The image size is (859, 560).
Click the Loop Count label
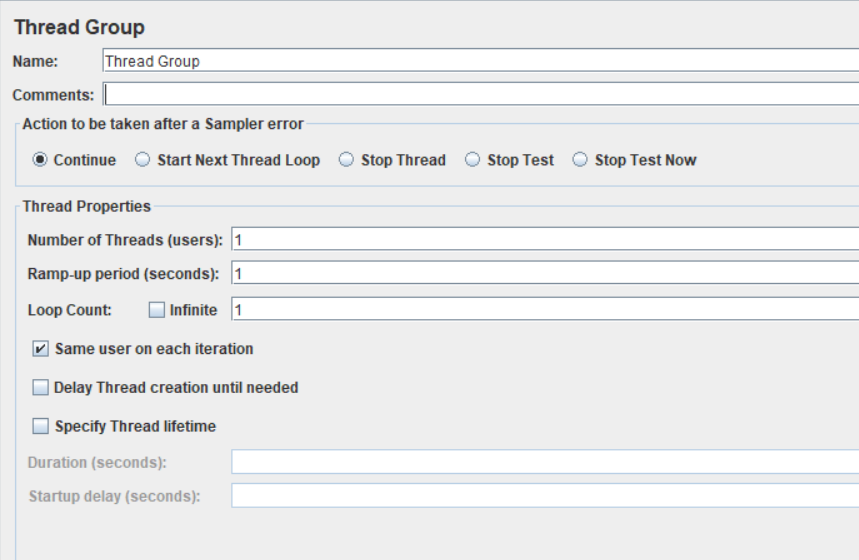[x=69, y=310]
